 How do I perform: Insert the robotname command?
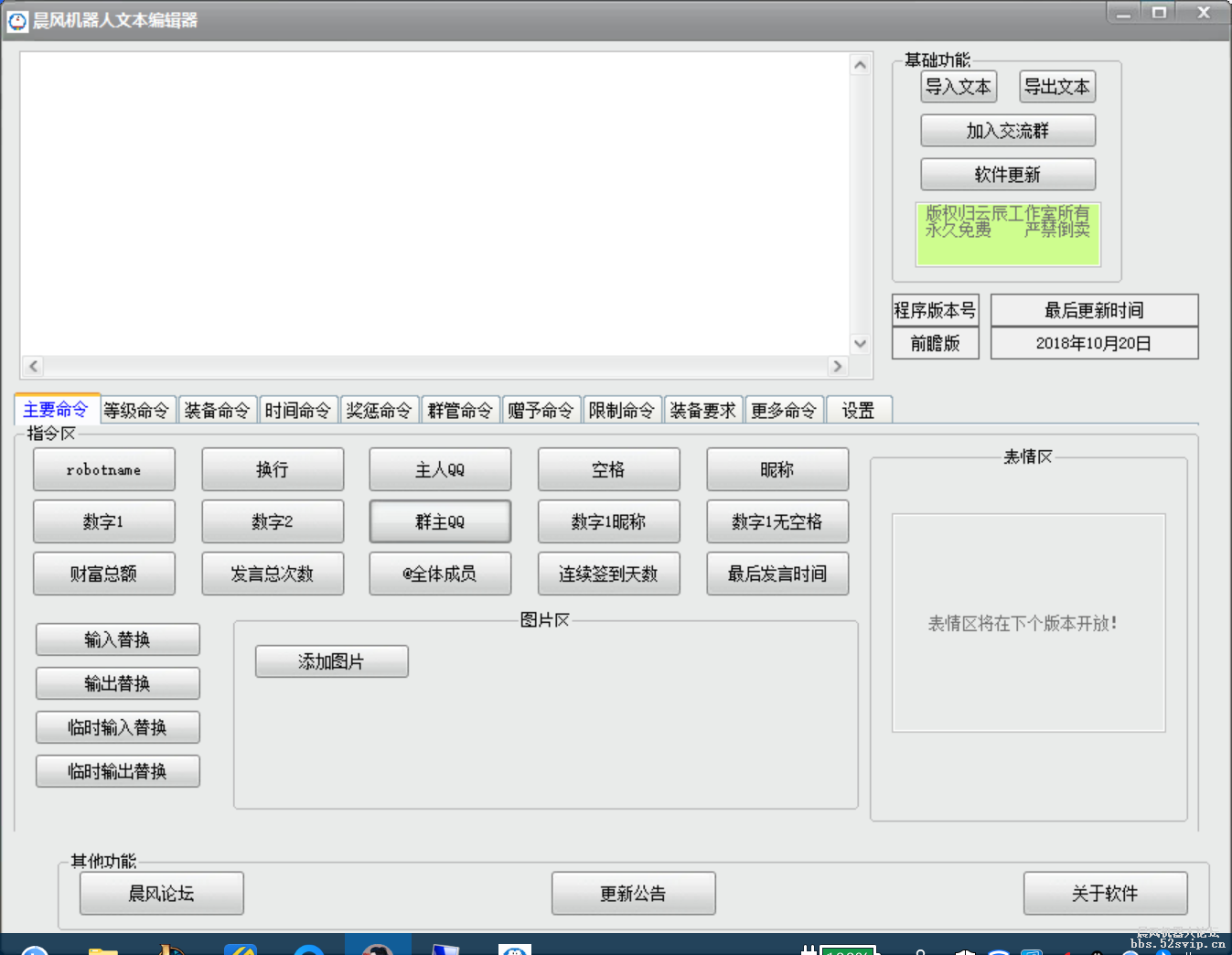click(103, 469)
